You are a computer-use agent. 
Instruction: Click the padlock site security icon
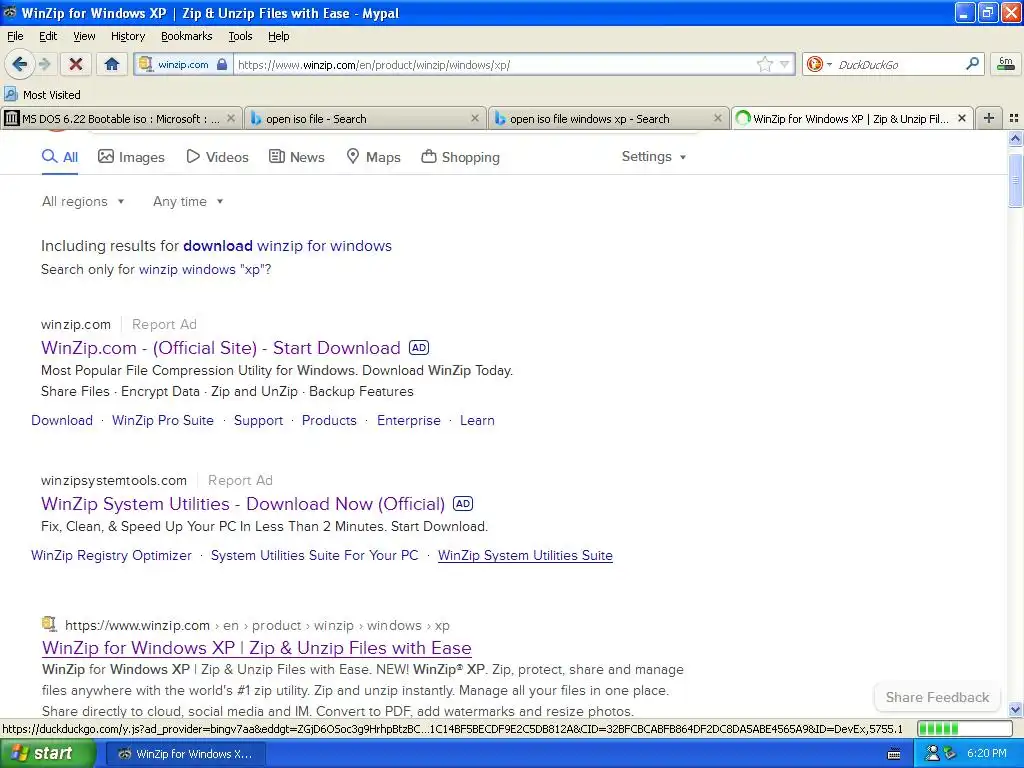click(x=222, y=65)
